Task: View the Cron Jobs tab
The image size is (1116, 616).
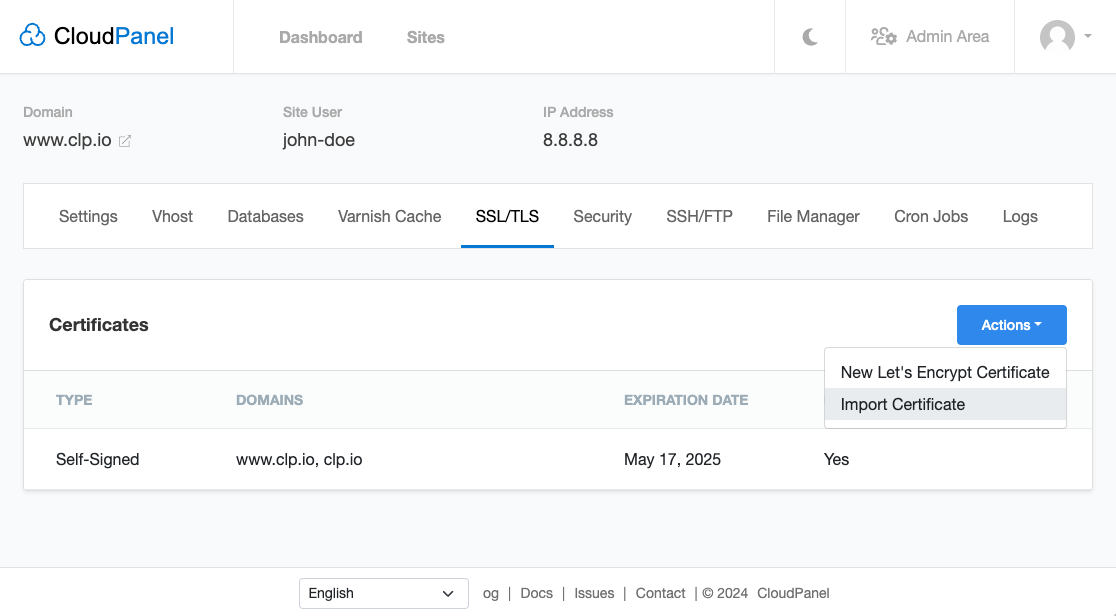Action: [x=930, y=216]
